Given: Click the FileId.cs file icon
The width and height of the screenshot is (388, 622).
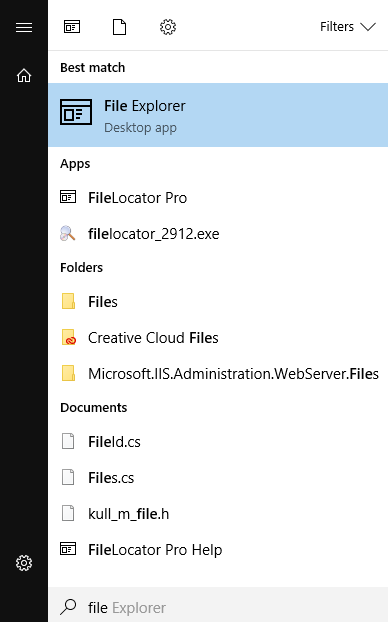Looking at the screenshot, I should click(x=68, y=441).
